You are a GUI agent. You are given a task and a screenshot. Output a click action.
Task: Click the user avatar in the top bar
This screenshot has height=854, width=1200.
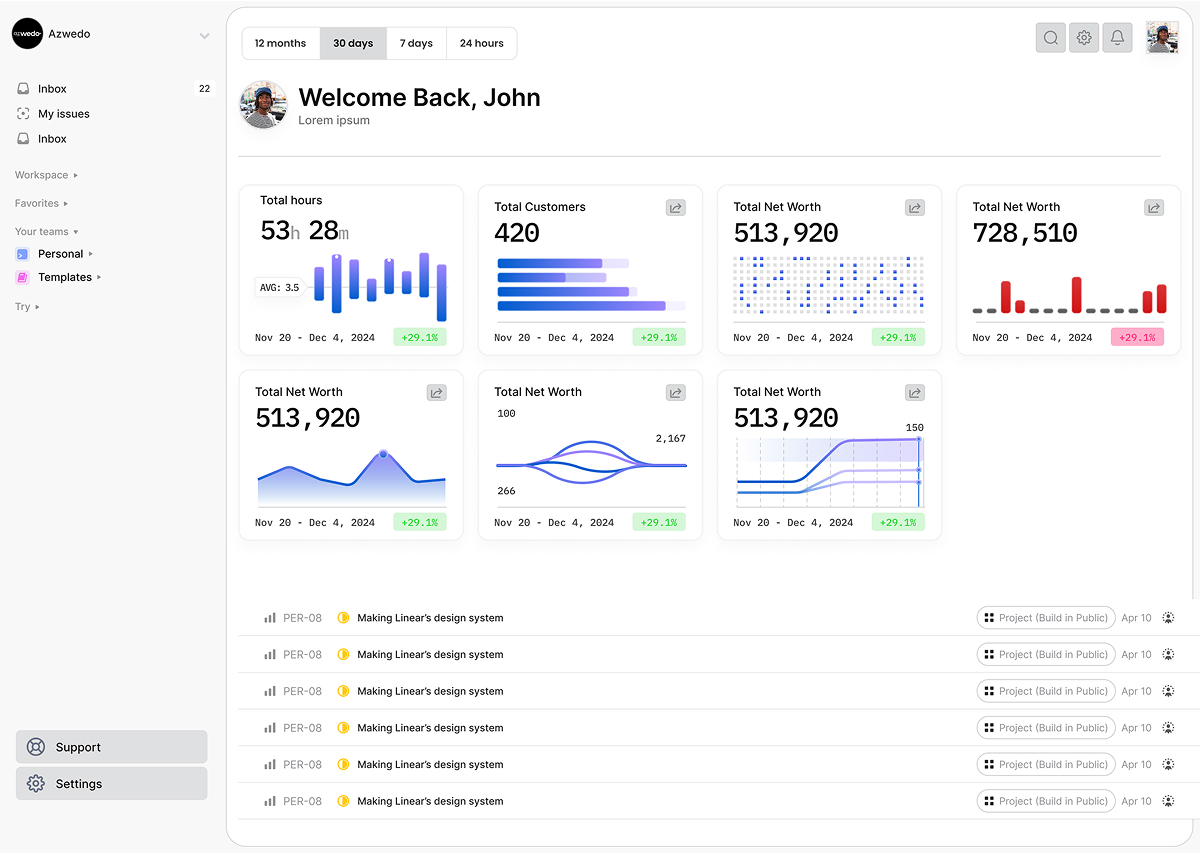point(1162,37)
